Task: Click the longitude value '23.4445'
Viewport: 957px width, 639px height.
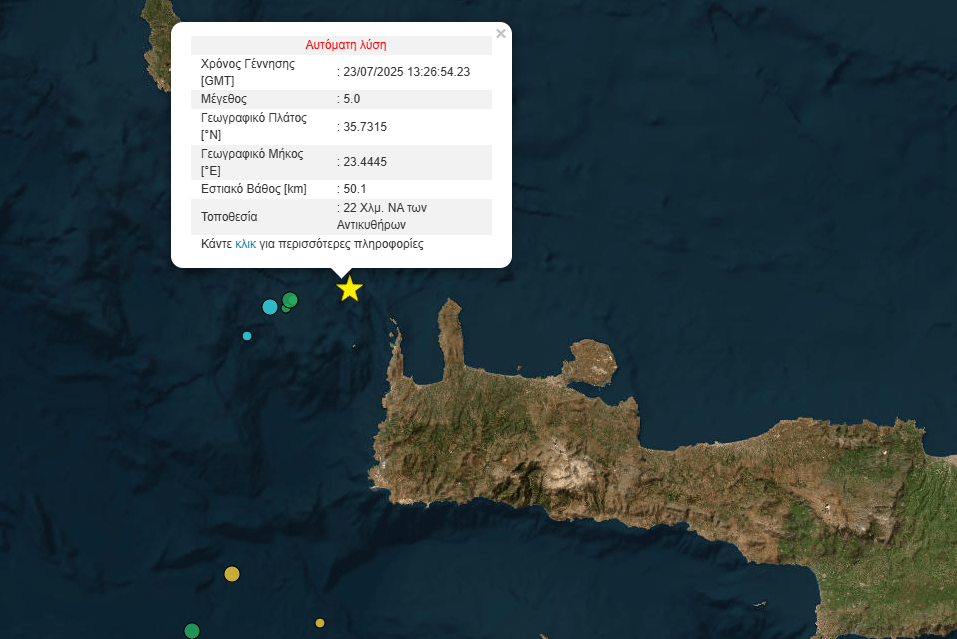Action: click(x=365, y=162)
